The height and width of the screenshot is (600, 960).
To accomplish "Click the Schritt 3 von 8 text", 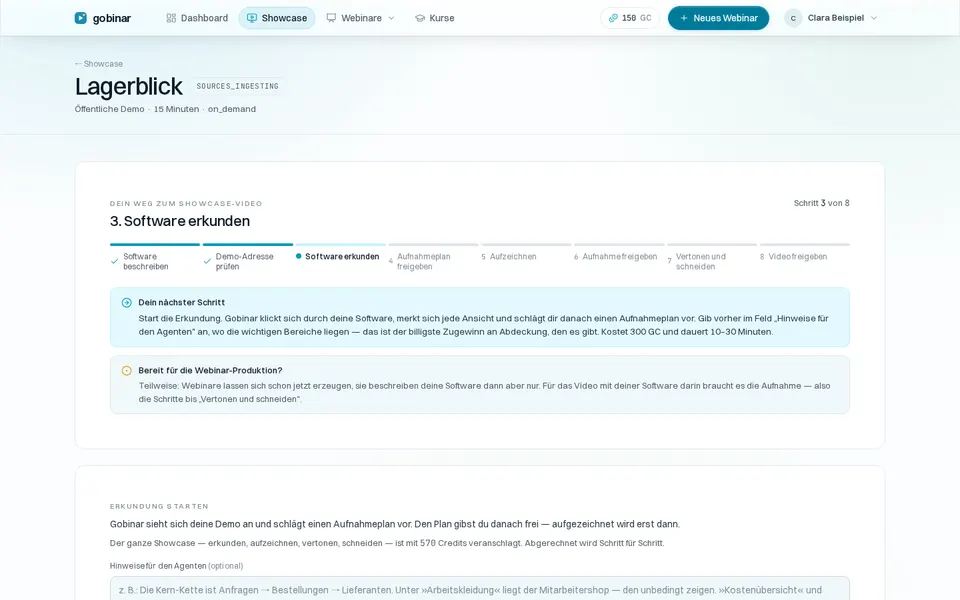I will pos(822,203).
